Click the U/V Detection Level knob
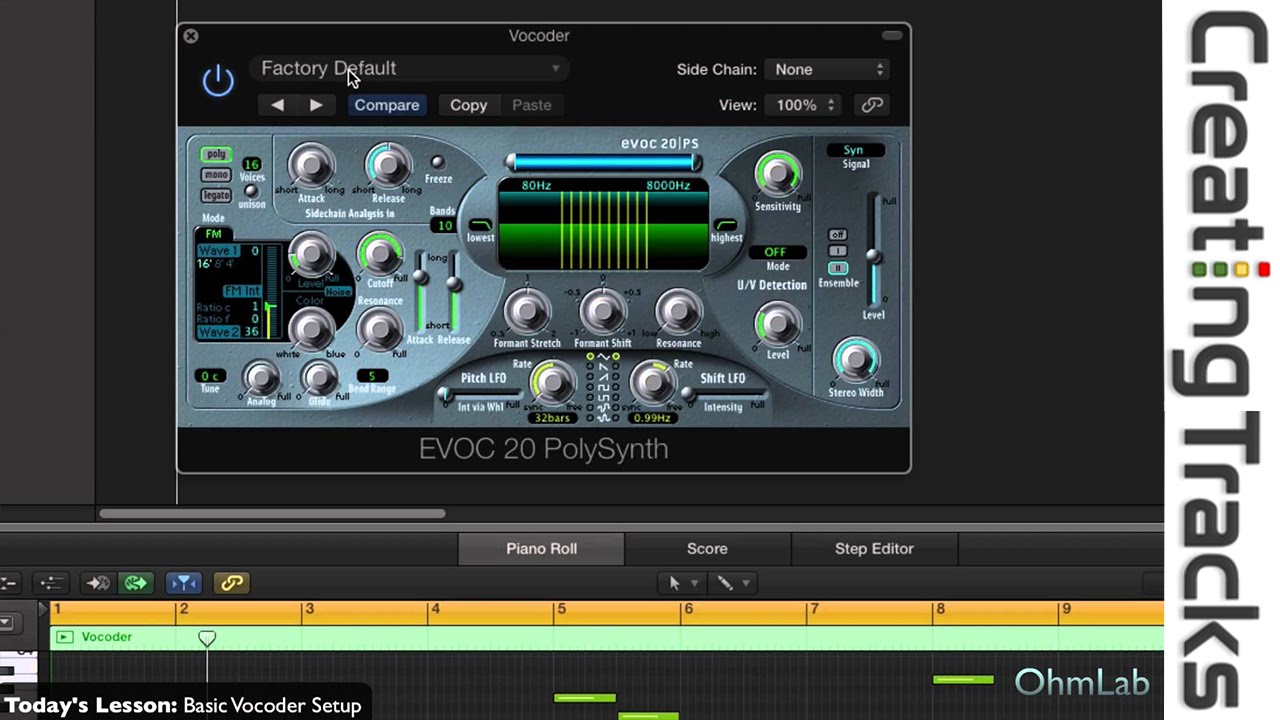 [777, 324]
